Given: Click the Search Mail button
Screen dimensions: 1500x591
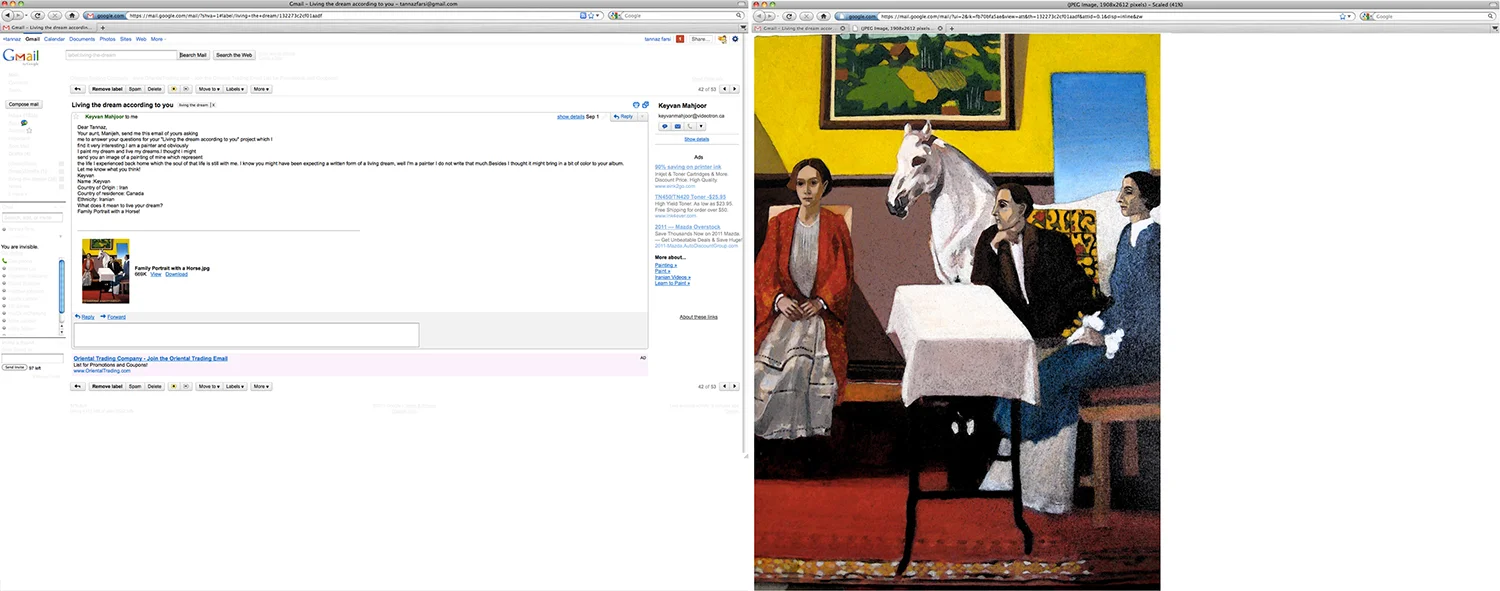Looking at the screenshot, I should point(194,55).
